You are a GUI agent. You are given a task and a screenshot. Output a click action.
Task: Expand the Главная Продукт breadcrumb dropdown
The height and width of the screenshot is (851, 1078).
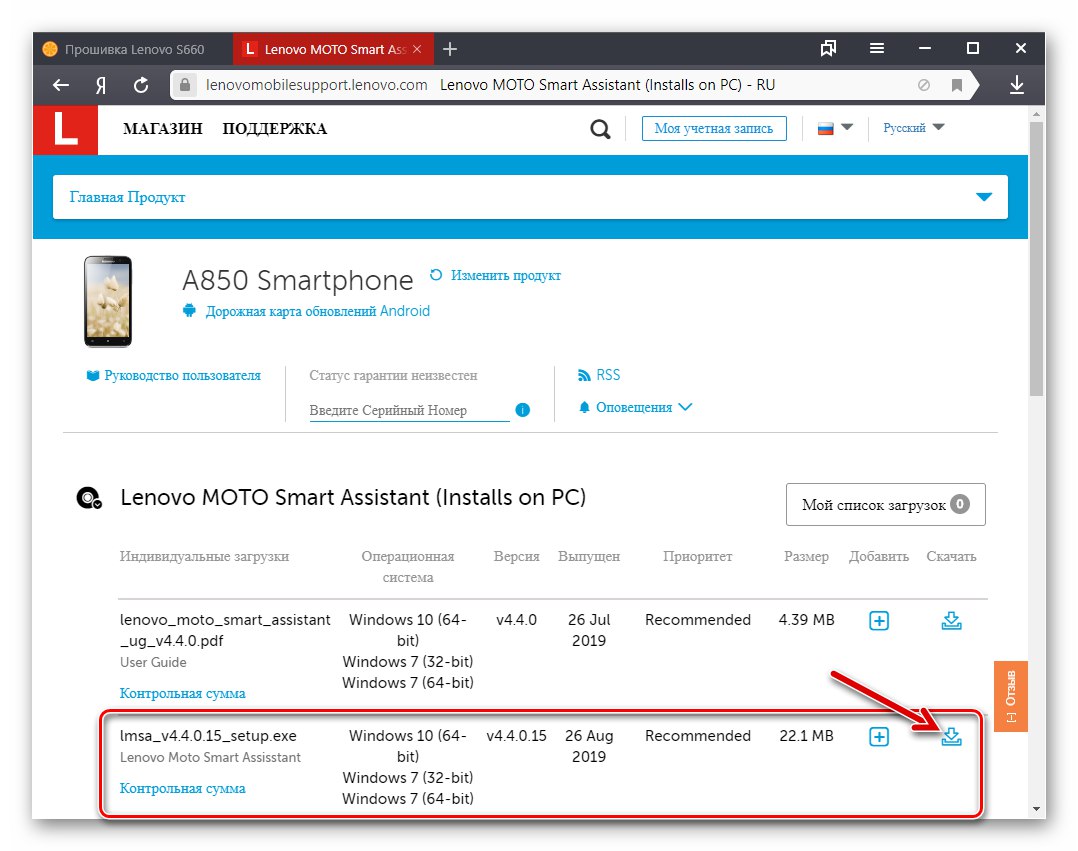tap(984, 197)
